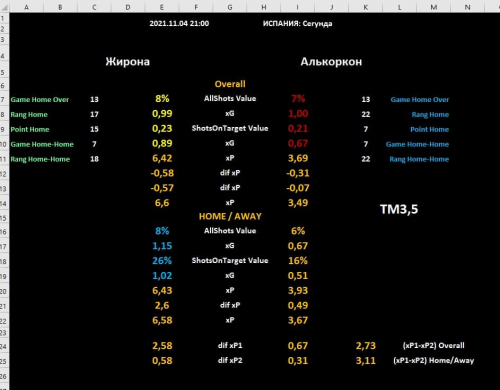This screenshot has height=390, width=500.
Task: Select row 7 header
Action: [x=4, y=99]
